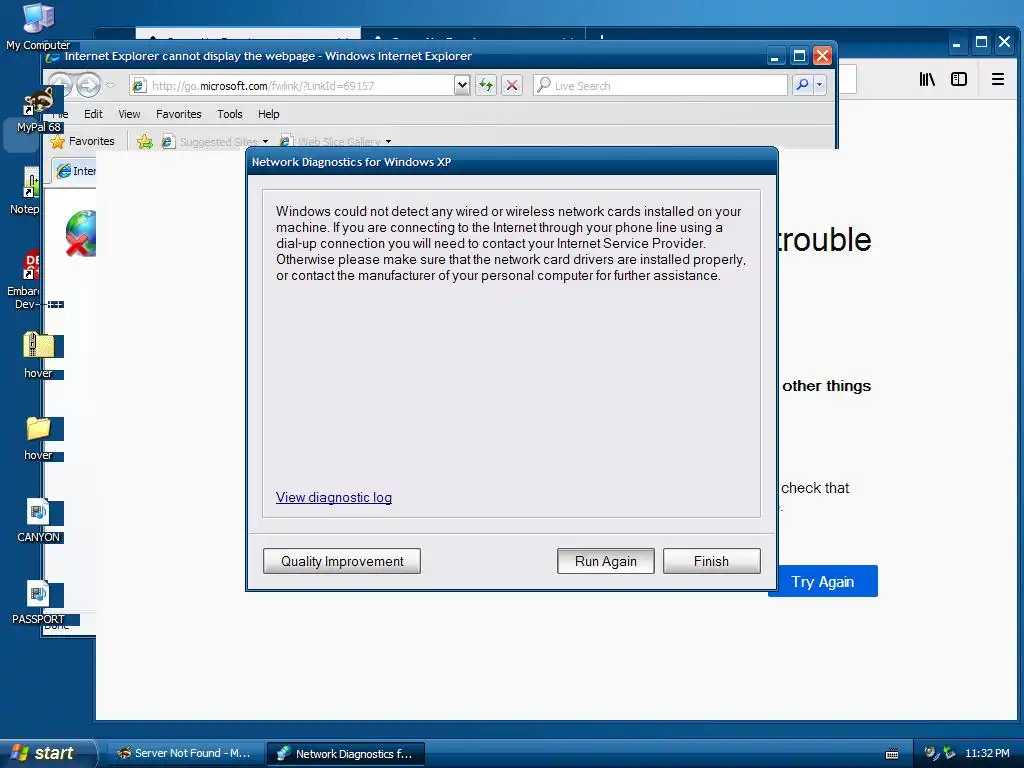The image size is (1024, 768).
Task: Switch to Server Not Found taskbar item
Action: coord(185,754)
